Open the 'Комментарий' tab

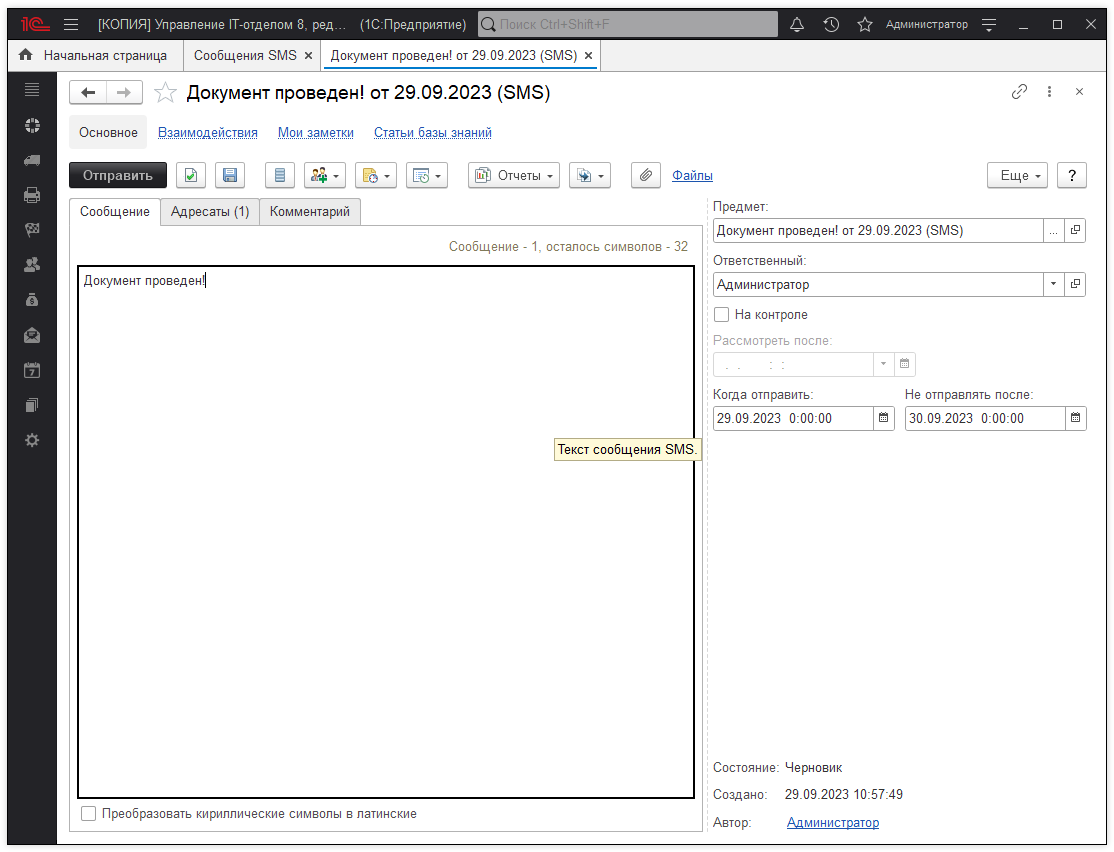(x=310, y=212)
